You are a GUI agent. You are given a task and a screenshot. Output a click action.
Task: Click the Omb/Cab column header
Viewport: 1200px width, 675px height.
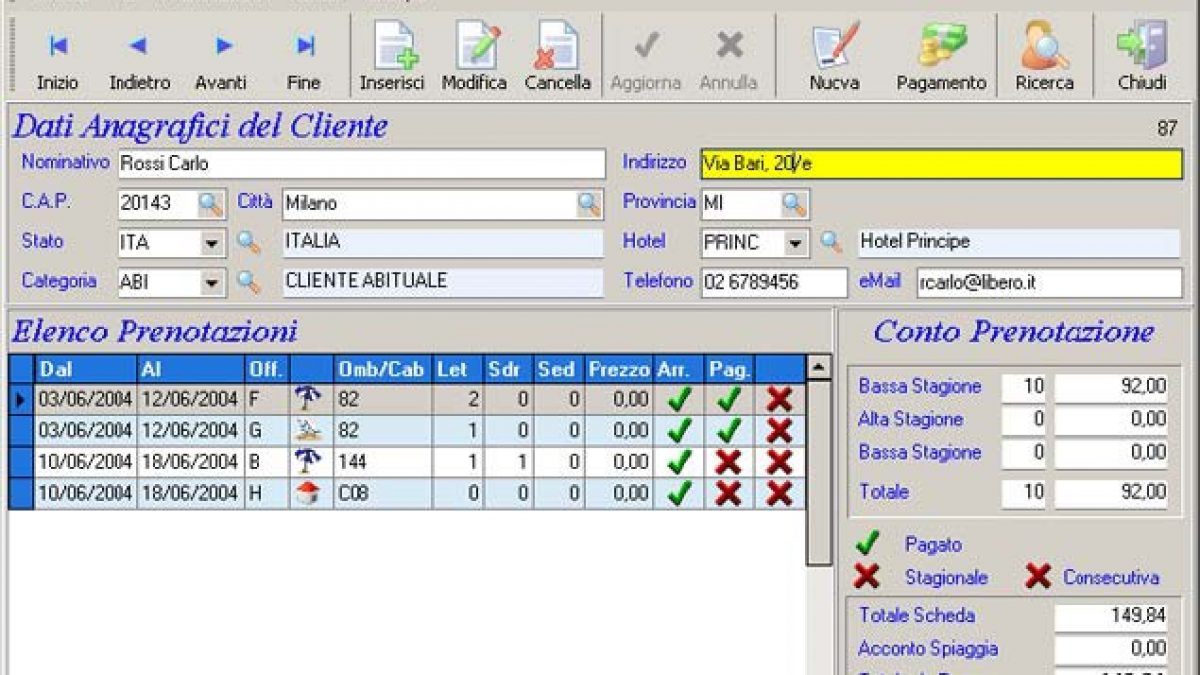(x=382, y=369)
